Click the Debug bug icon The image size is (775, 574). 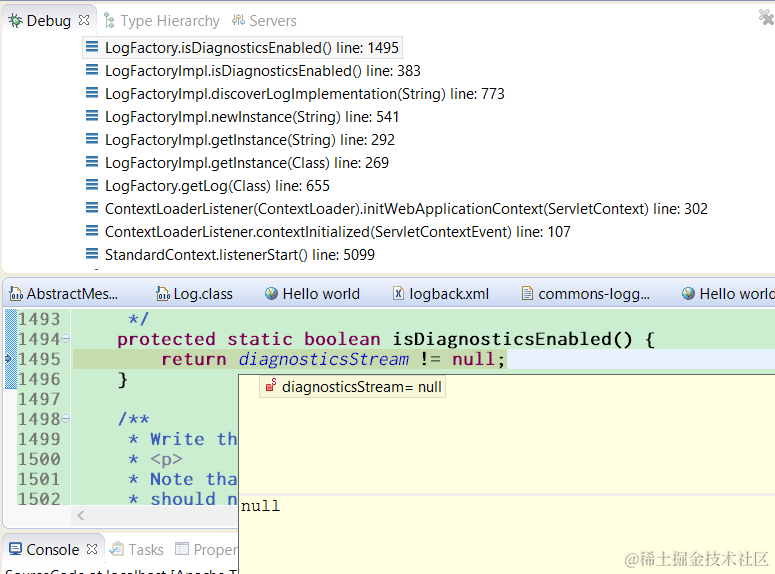click(x=15, y=21)
